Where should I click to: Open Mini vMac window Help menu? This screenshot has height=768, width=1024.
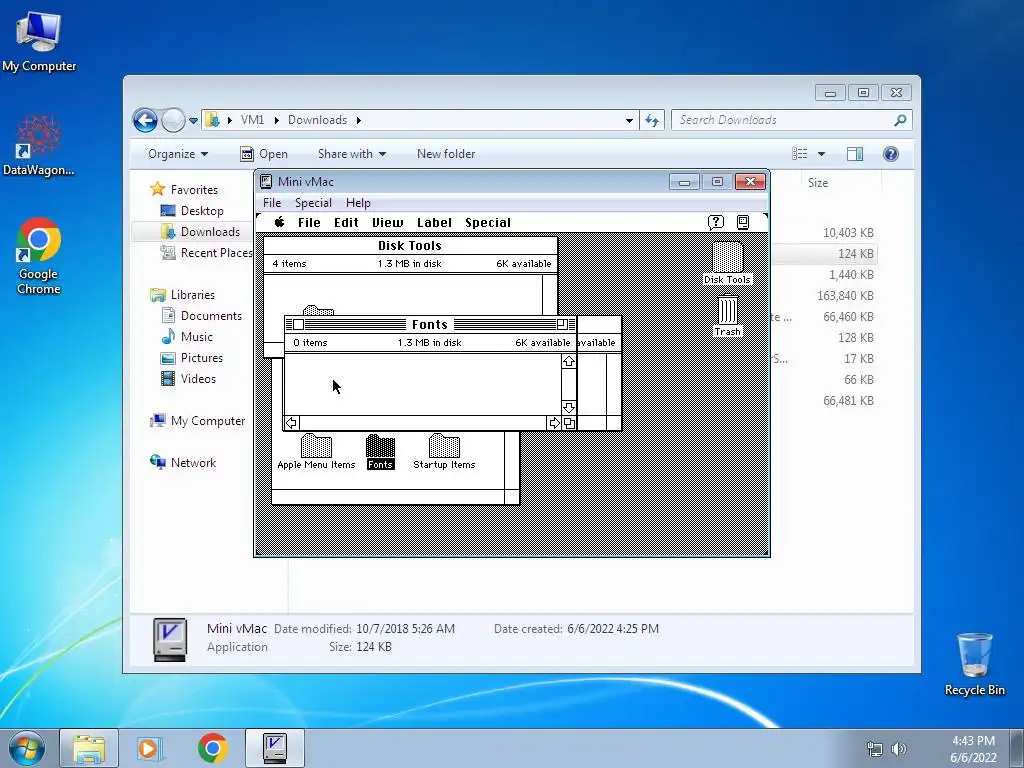[x=358, y=202]
